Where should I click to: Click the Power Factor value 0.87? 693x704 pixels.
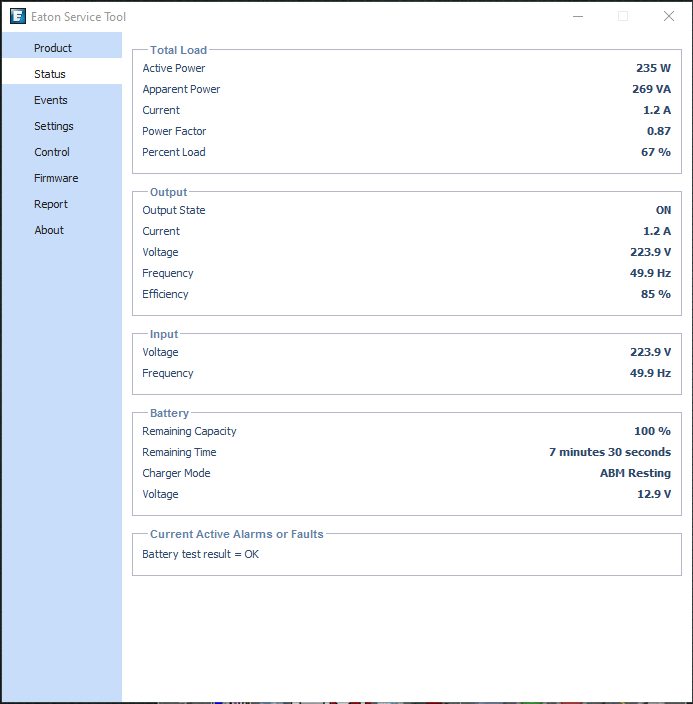coord(658,131)
